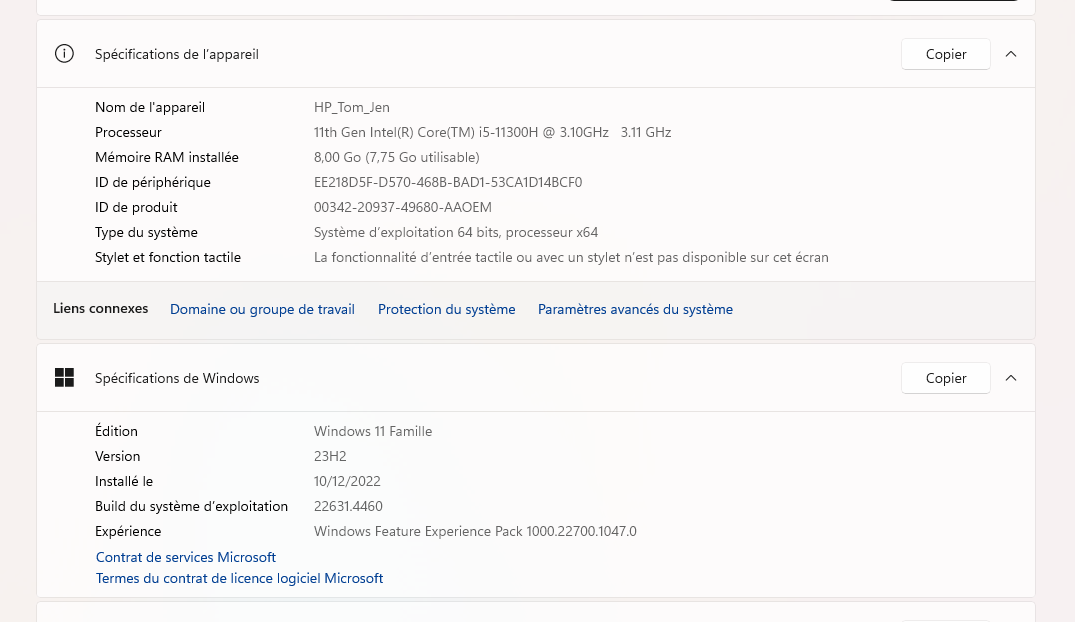Collapse the Spécifications de l'appareil section
The image size is (1075, 622).
tap(1011, 54)
